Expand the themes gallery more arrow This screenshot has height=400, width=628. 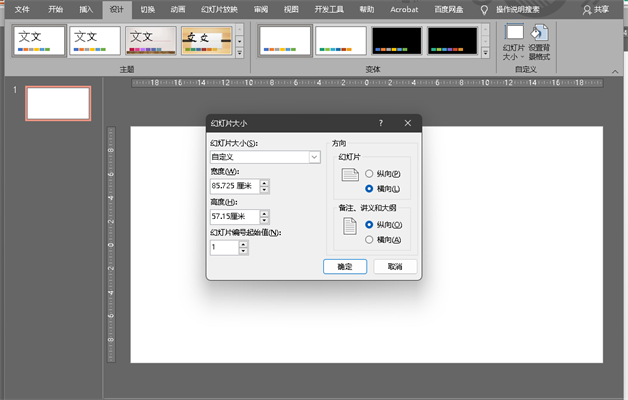point(239,53)
